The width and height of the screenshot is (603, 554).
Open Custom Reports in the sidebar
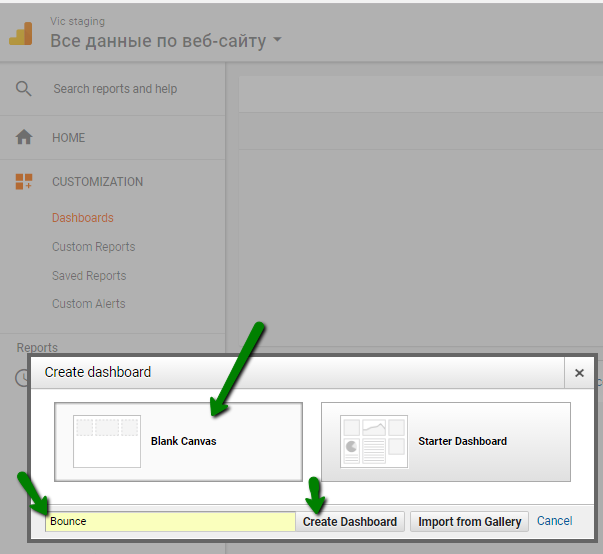(93, 246)
